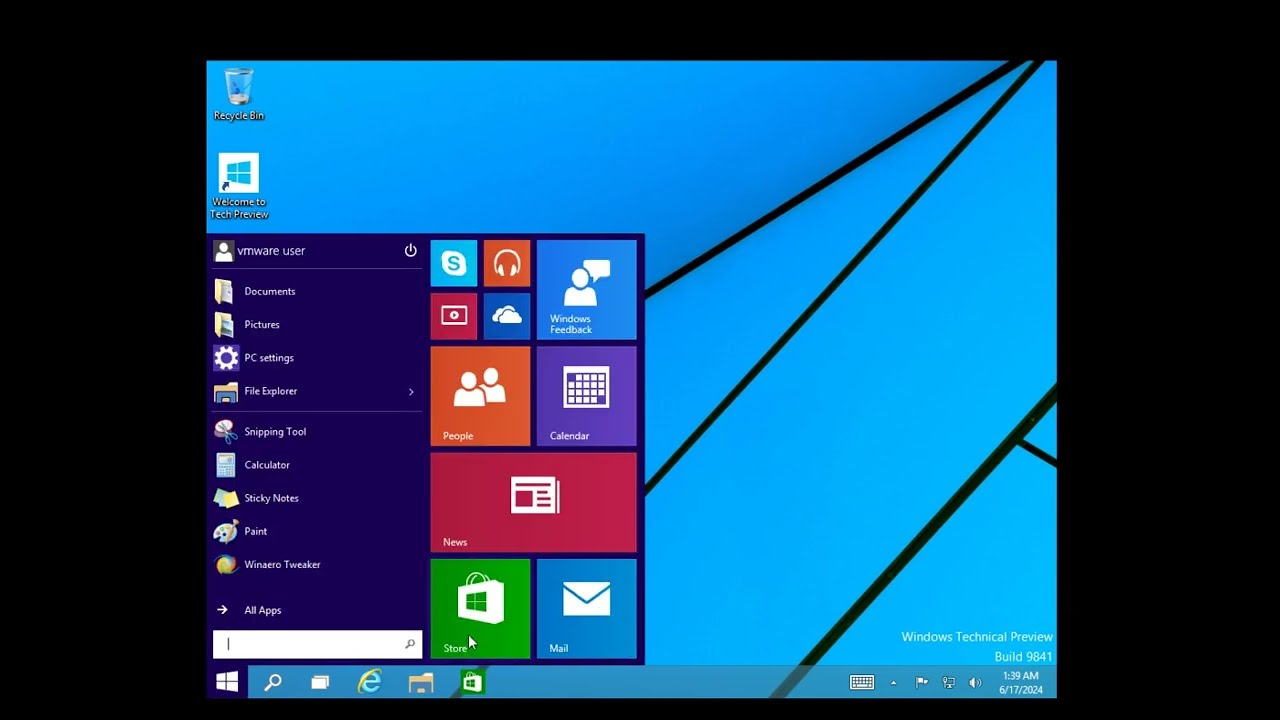Open the Music headphones tile
1280x720 pixels.
point(507,263)
